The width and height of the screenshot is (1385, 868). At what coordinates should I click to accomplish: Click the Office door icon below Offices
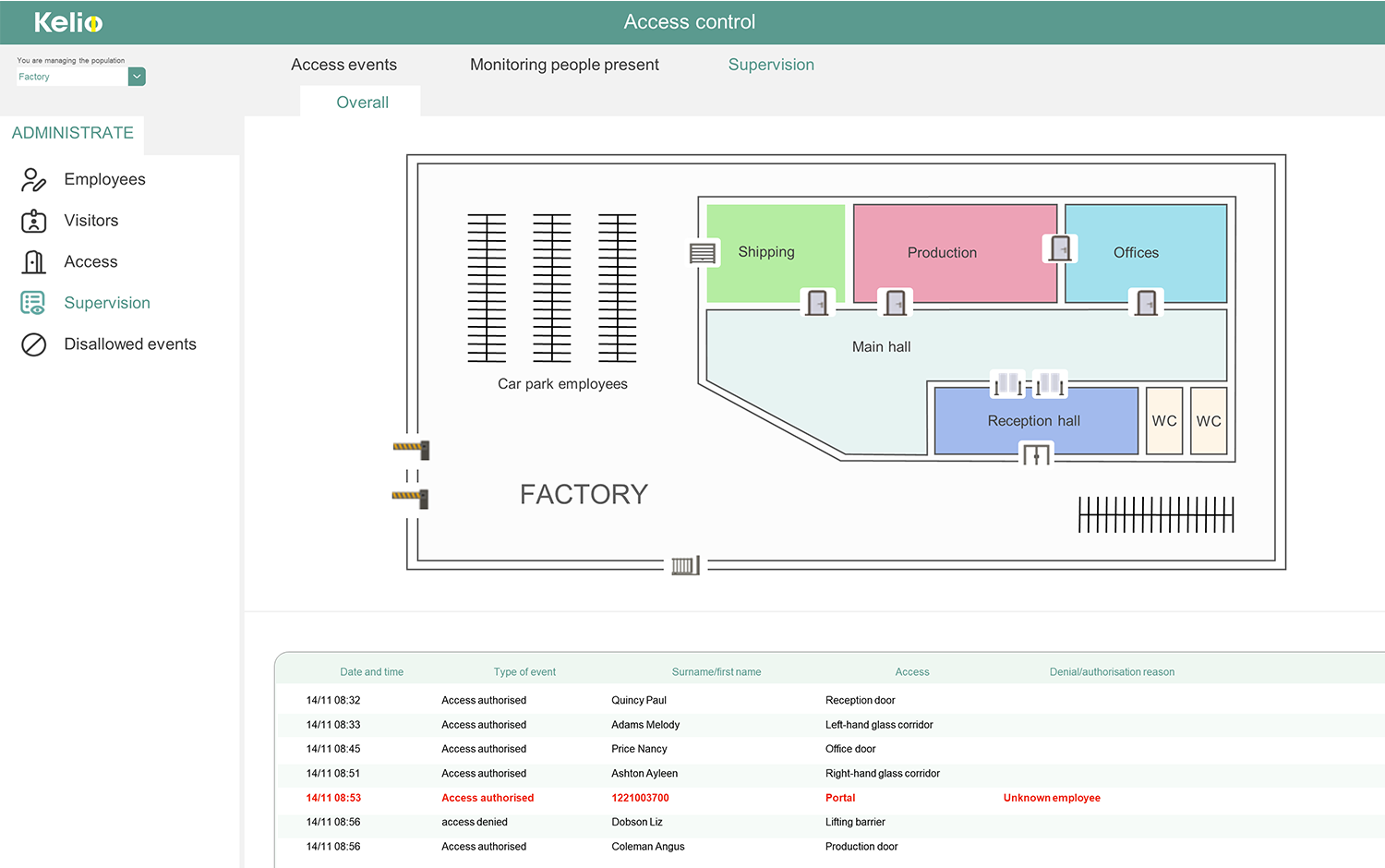tap(1146, 304)
